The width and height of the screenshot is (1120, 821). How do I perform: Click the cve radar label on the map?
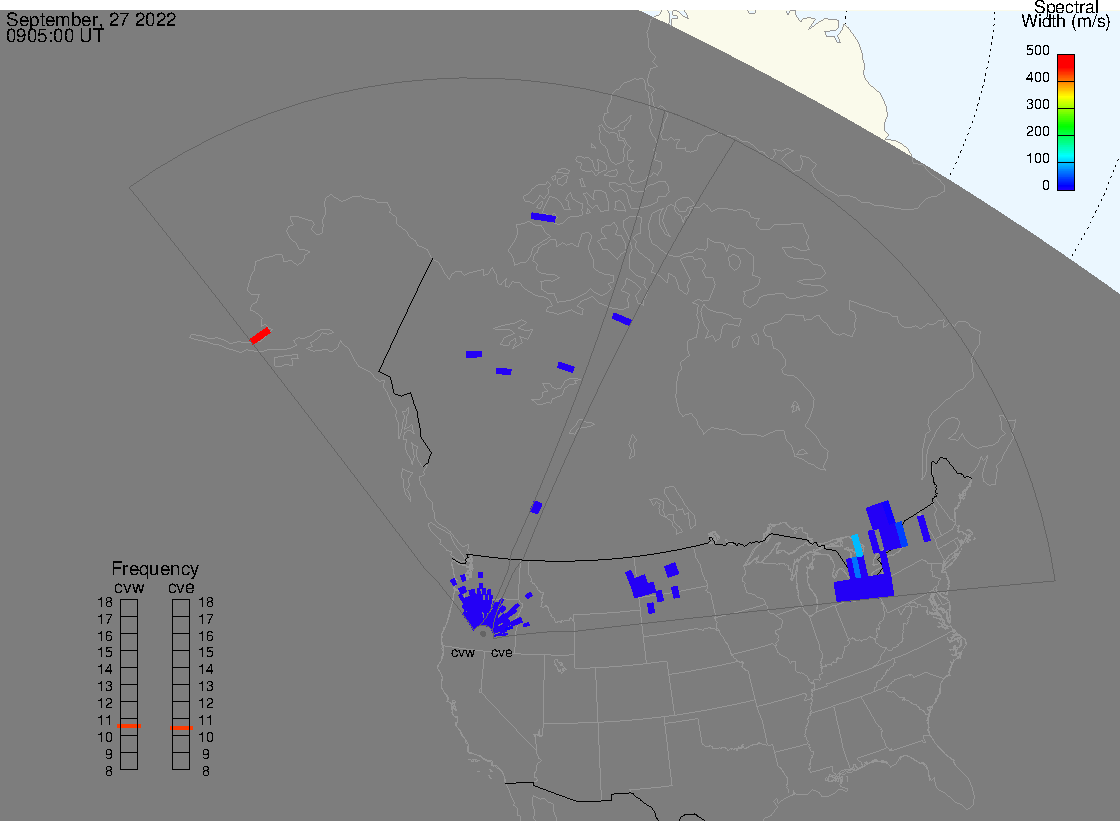point(501,653)
